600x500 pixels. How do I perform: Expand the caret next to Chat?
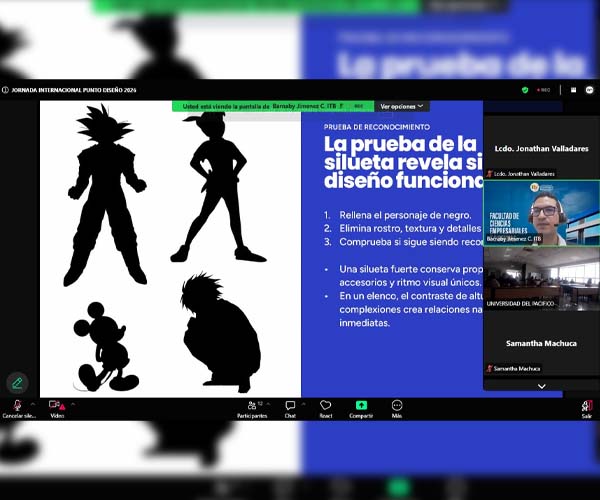(303, 404)
